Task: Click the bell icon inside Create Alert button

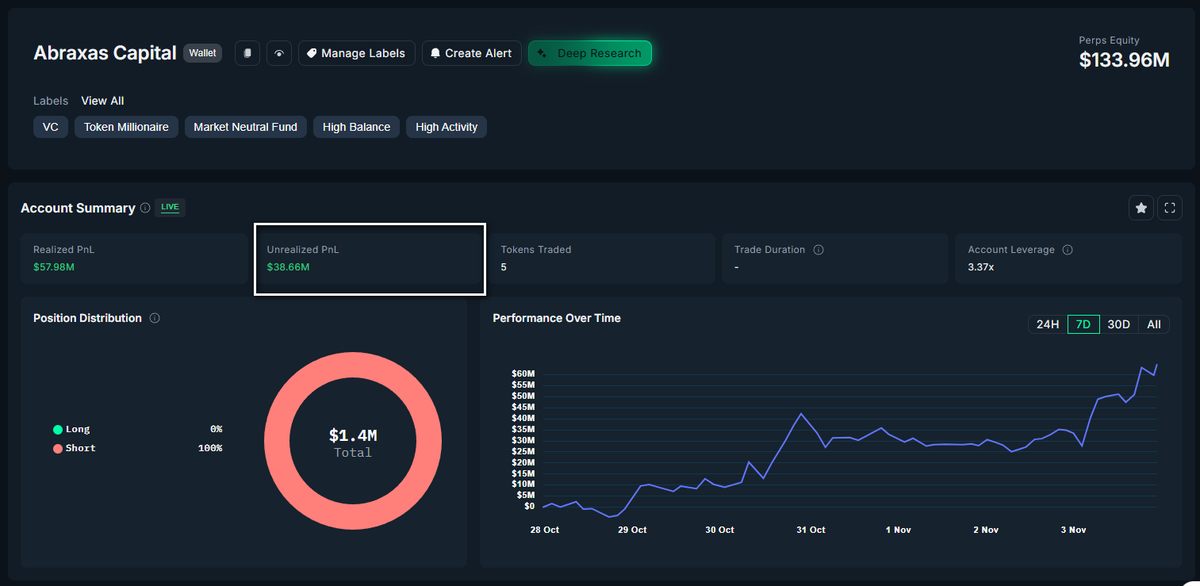Action: (434, 53)
